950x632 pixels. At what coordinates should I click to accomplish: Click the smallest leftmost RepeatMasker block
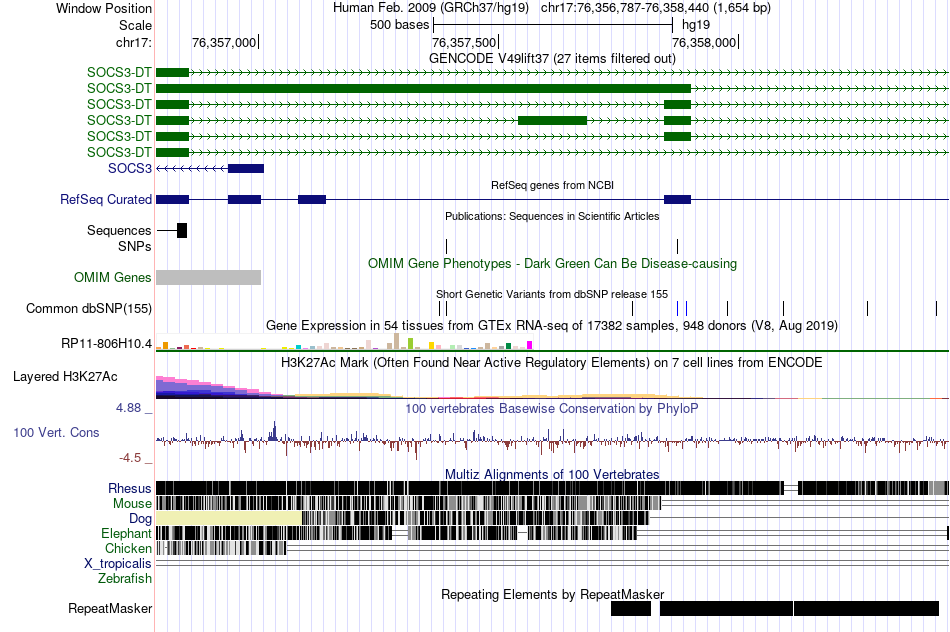click(x=631, y=608)
